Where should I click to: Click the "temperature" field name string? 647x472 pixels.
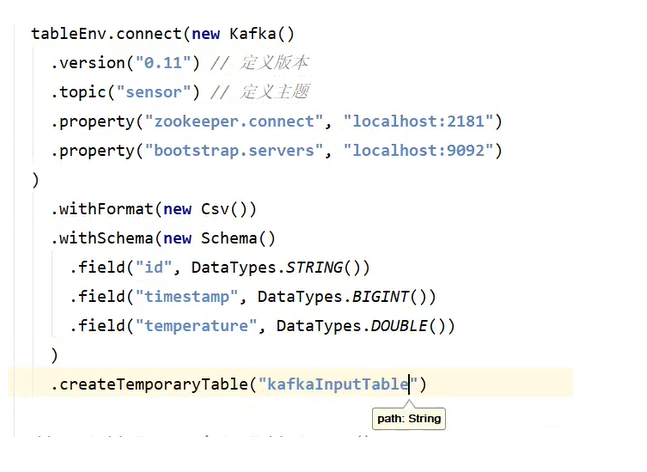(196, 326)
